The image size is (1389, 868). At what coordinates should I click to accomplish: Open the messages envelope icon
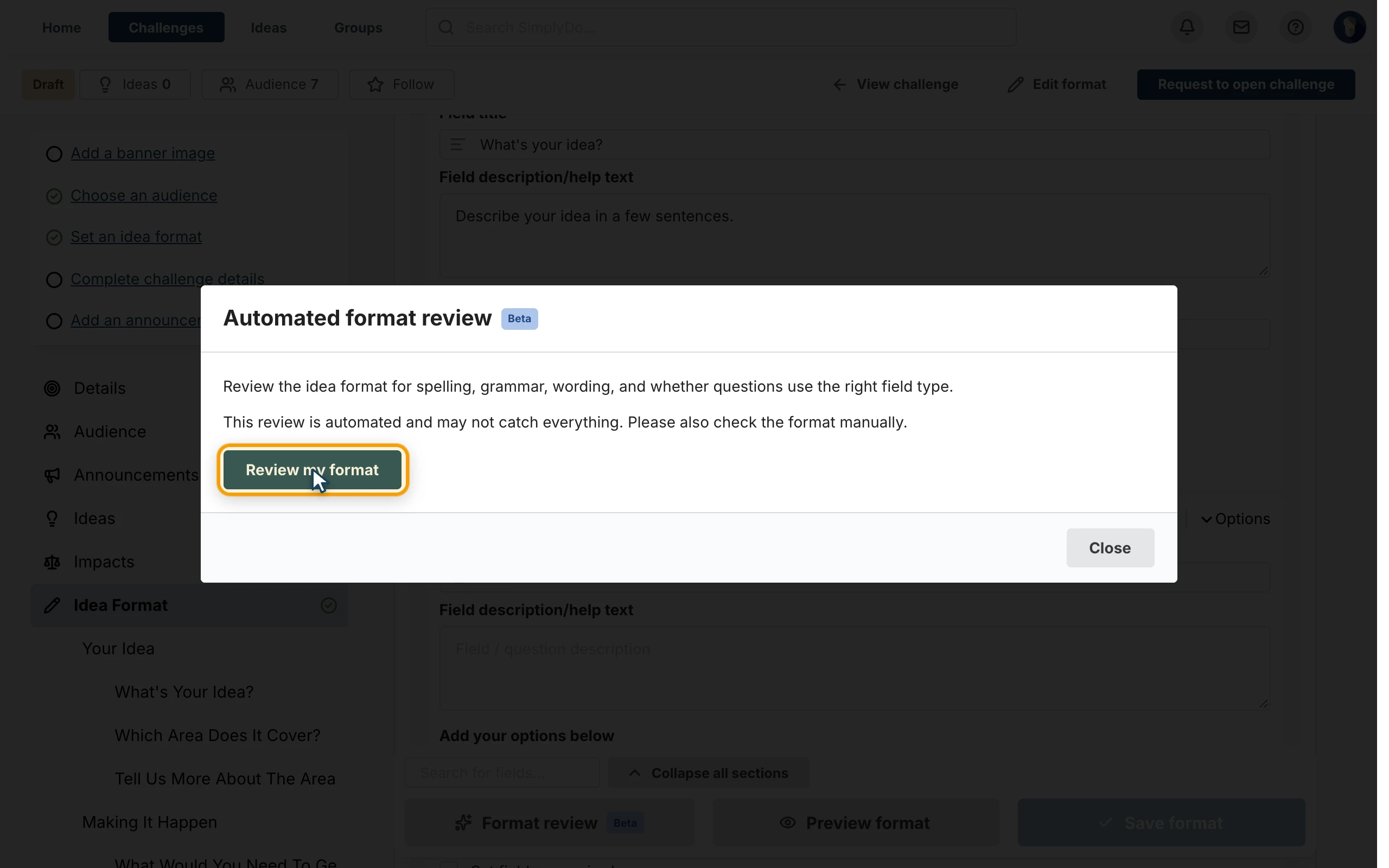[1241, 27]
